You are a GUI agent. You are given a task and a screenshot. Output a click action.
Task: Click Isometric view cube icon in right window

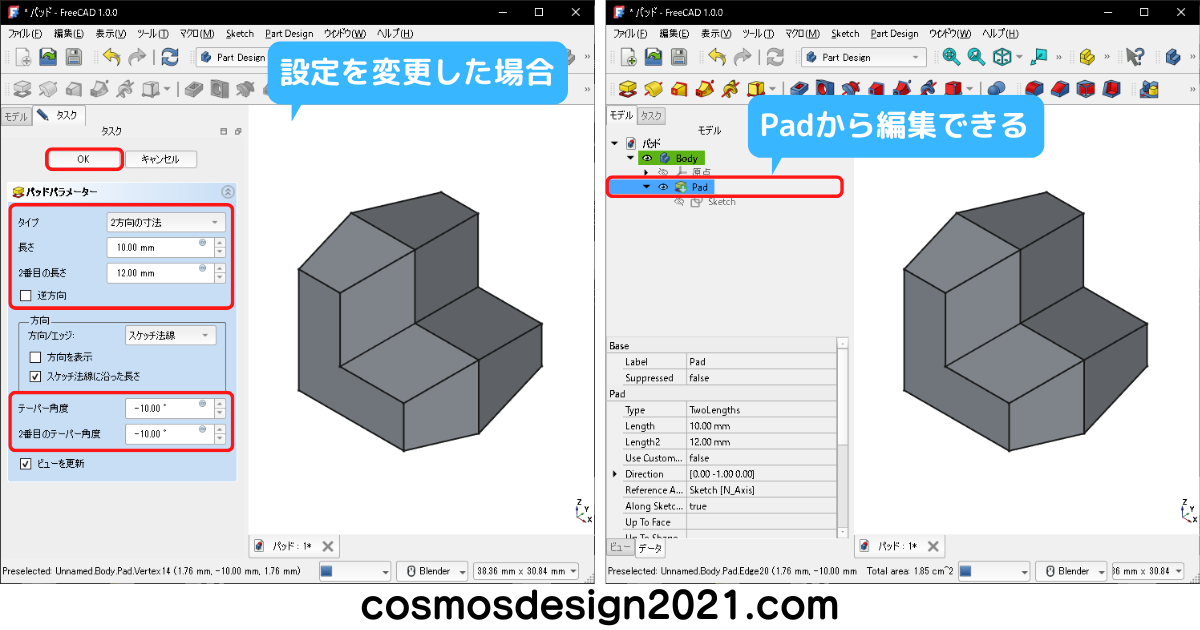tap(1002, 58)
